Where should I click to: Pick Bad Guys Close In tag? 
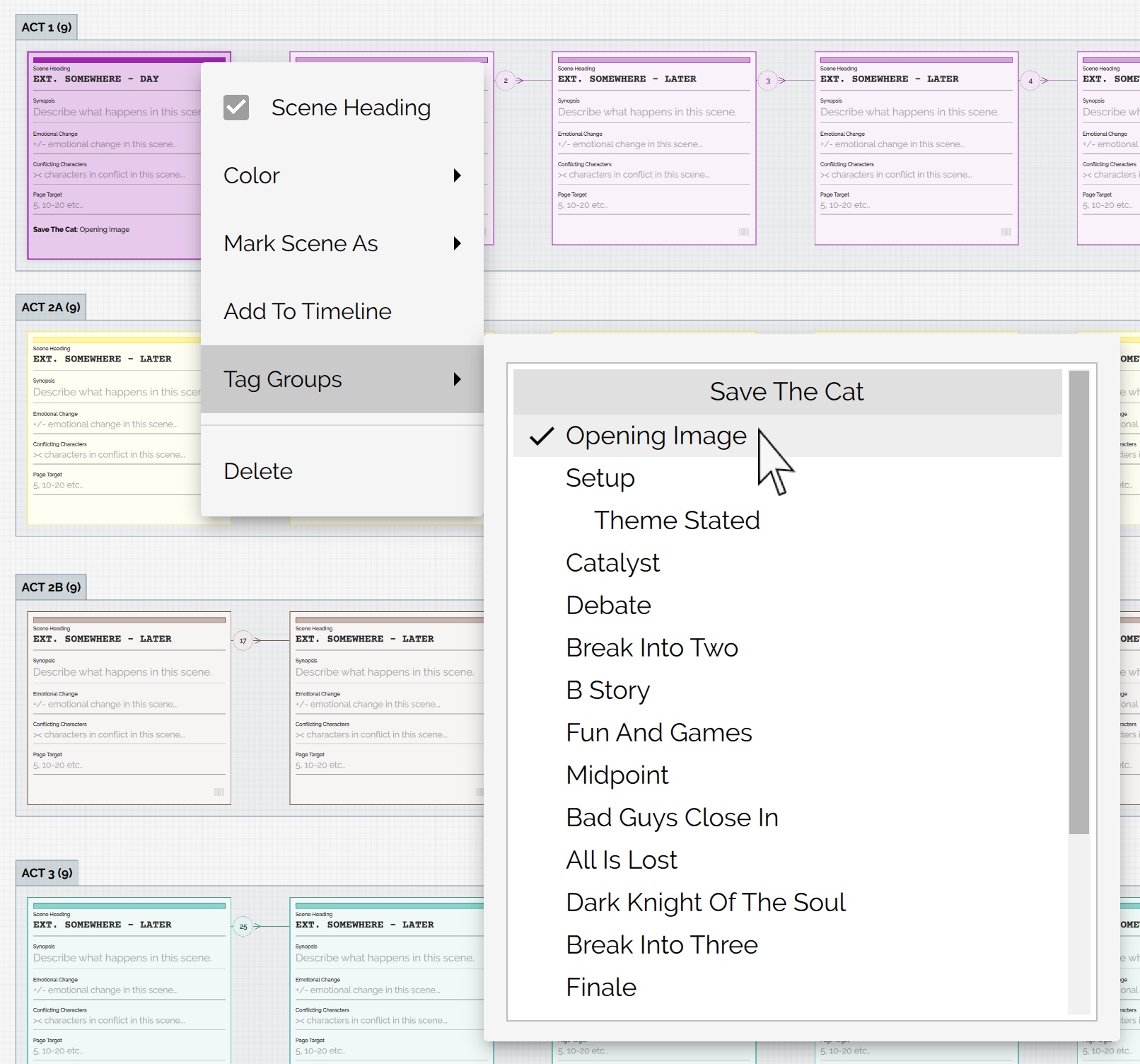pos(787,818)
